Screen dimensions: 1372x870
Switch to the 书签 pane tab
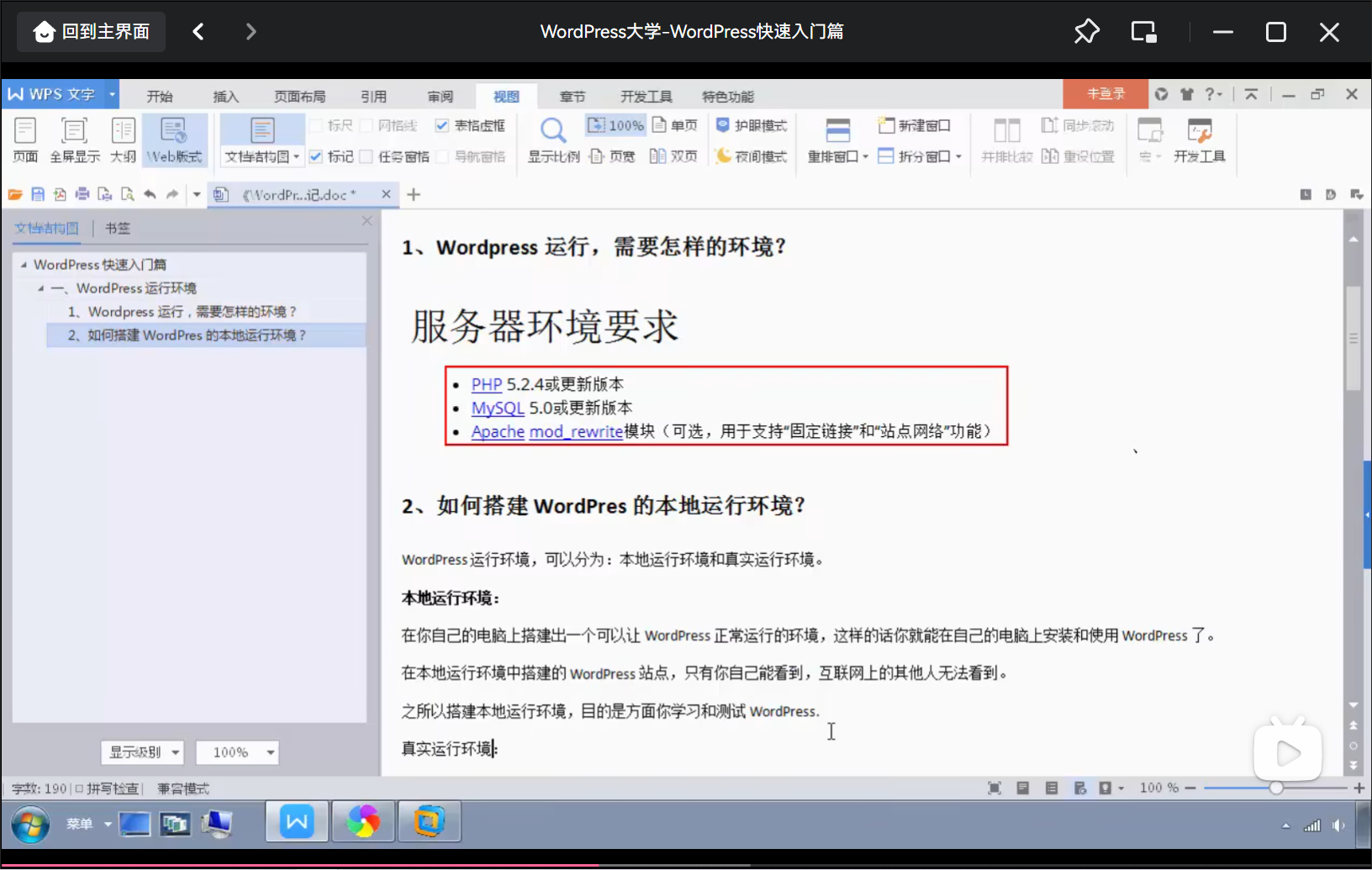(118, 228)
